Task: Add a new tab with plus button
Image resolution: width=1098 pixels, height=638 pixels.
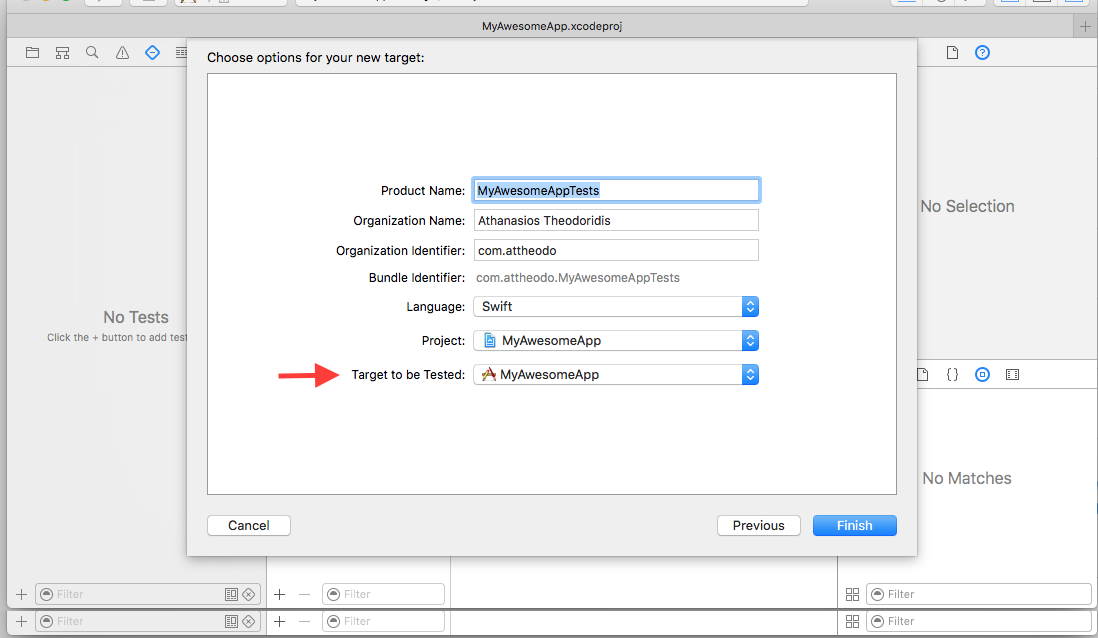Action: [x=1085, y=27]
